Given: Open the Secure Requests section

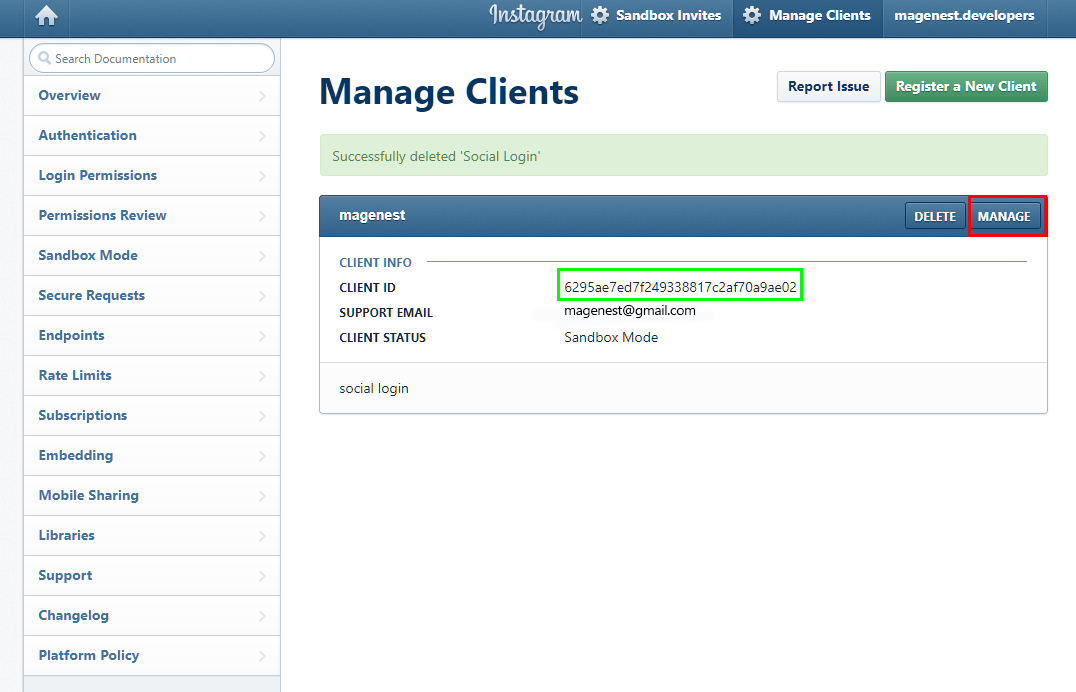Looking at the screenshot, I should [x=152, y=295].
